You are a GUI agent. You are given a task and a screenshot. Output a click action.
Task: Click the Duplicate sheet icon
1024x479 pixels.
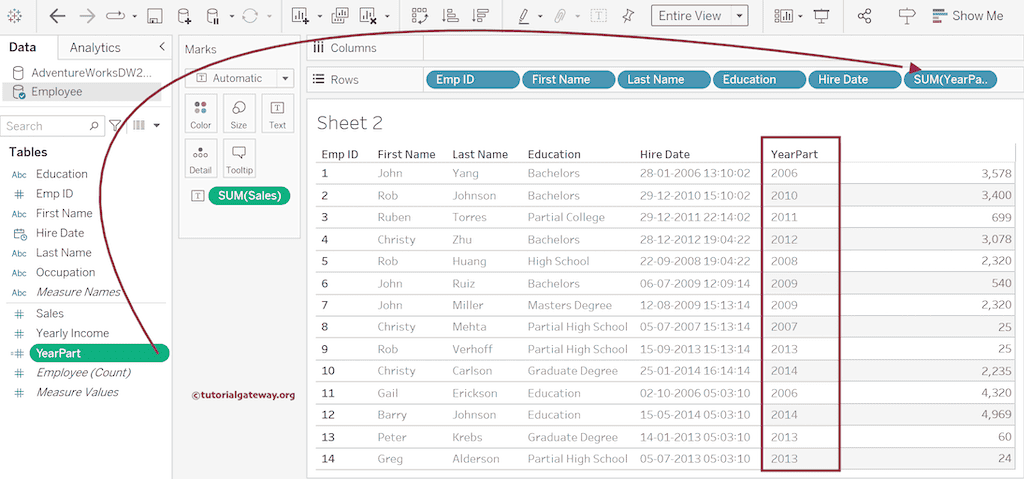point(340,16)
